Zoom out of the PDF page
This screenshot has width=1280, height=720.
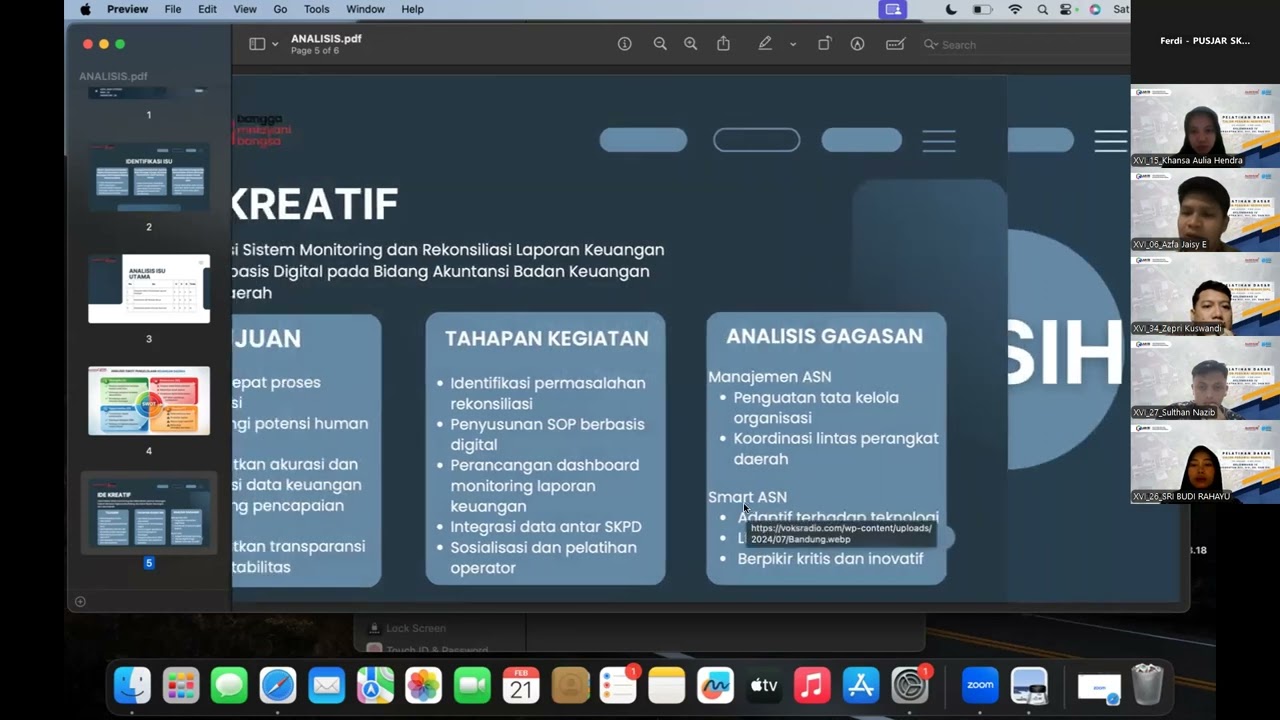[x=660, y=44]
